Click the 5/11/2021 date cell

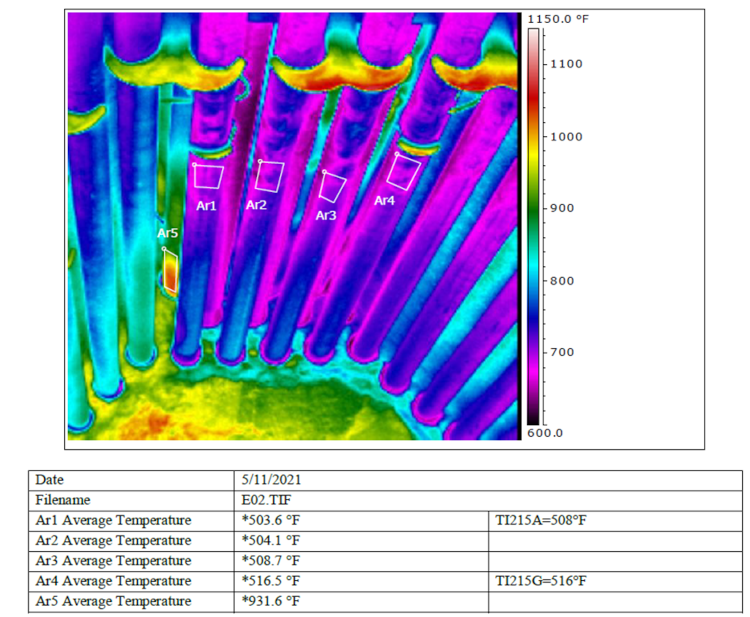coord(267,480)
